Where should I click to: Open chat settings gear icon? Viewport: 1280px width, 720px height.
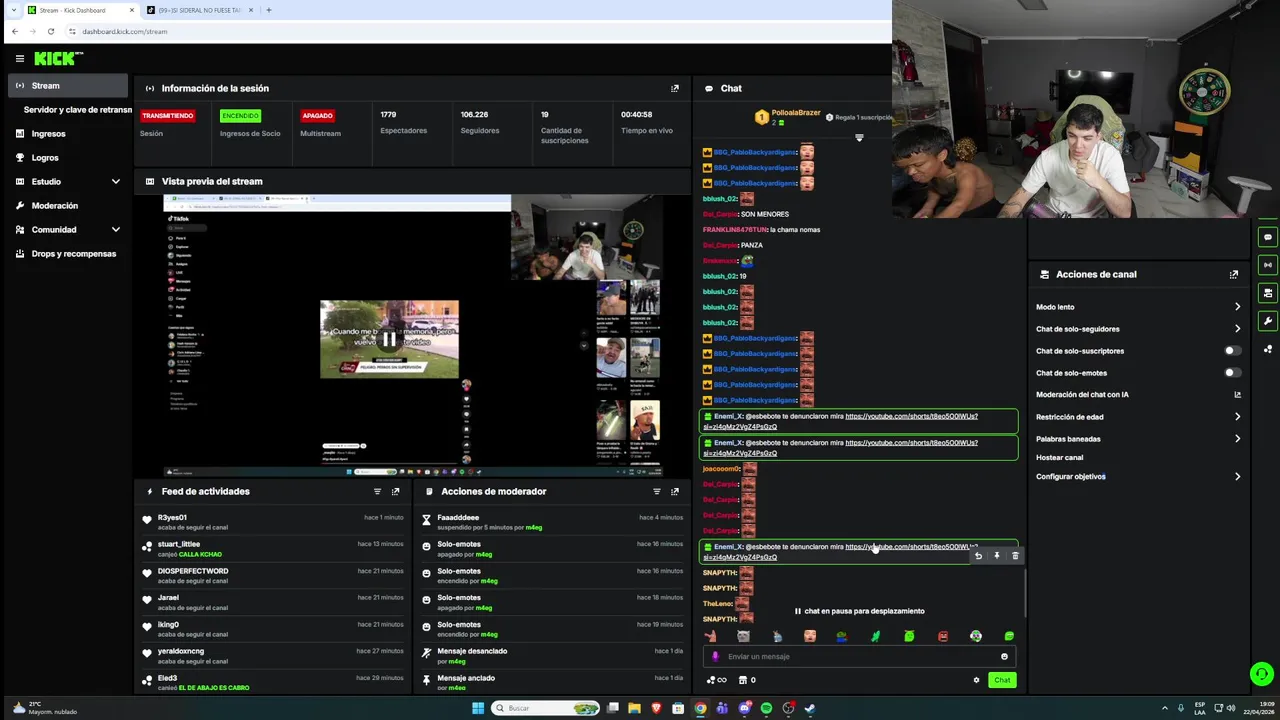[x=976, y=680]
